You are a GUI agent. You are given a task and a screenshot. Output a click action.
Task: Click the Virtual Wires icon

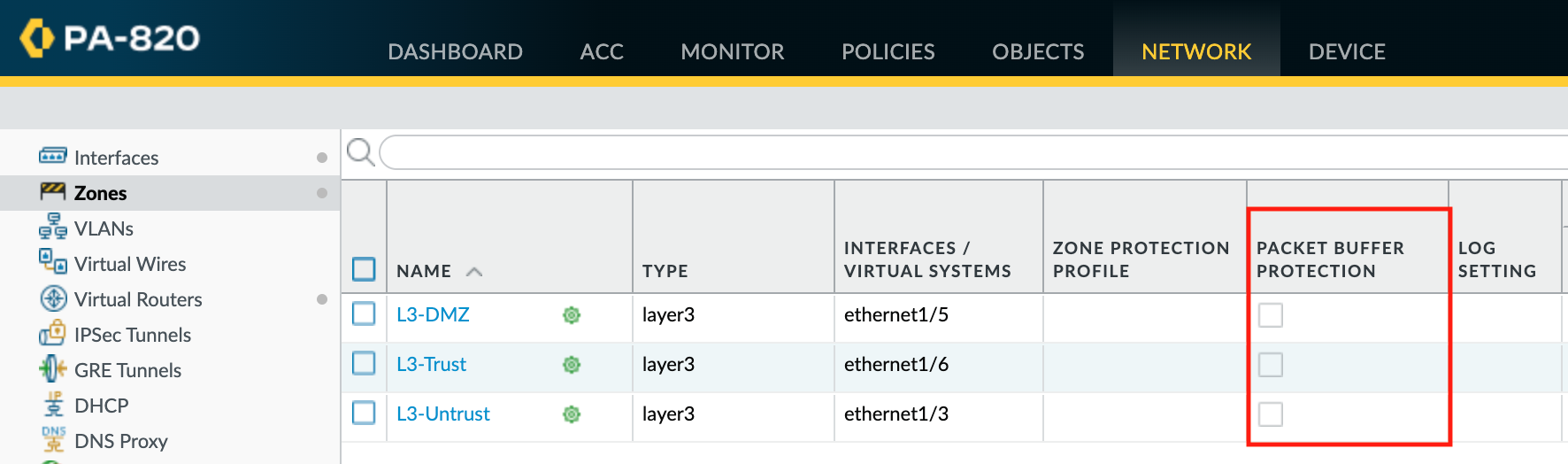[52, 262]
